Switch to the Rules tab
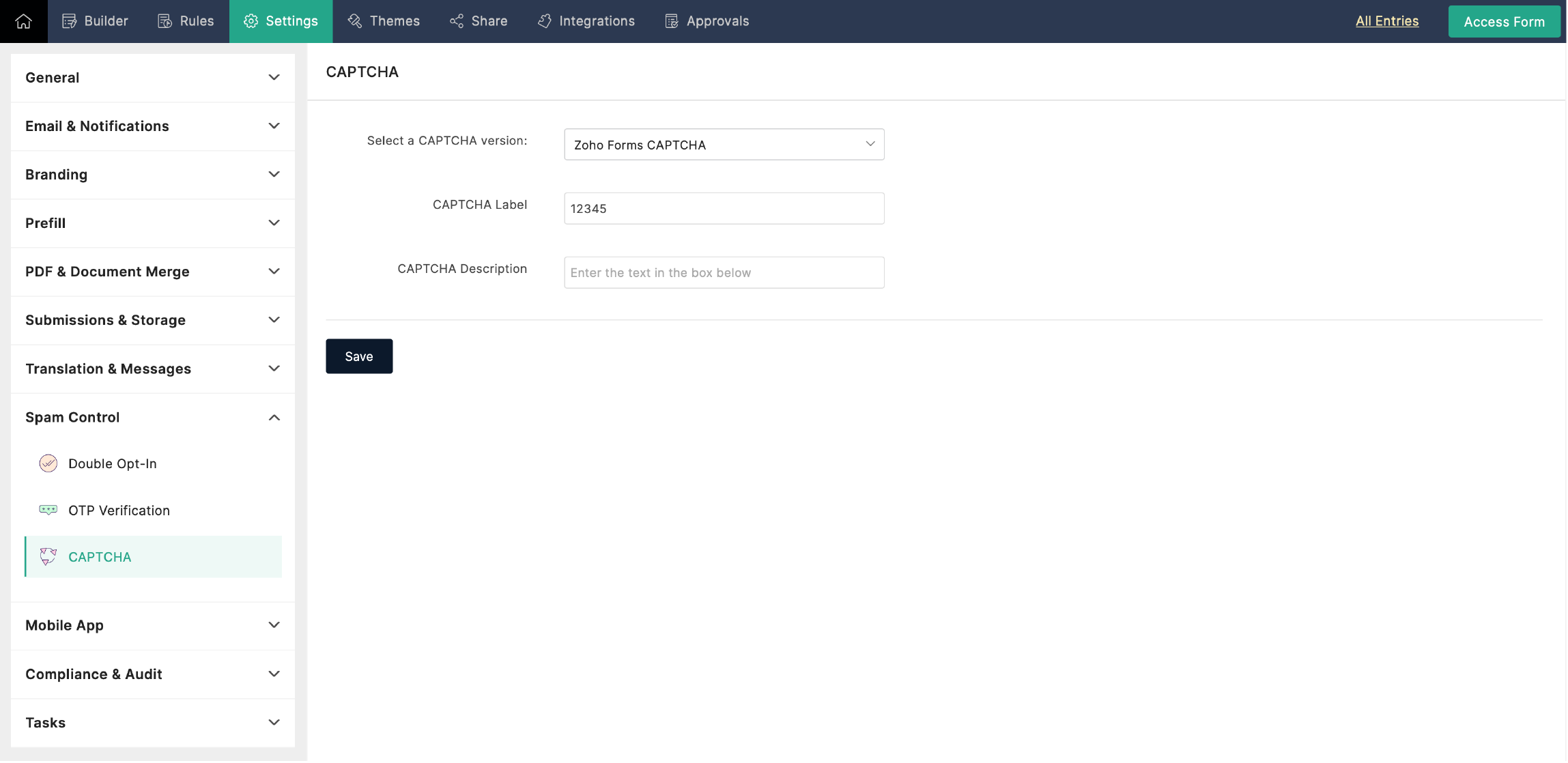 (x=186, y=21)
